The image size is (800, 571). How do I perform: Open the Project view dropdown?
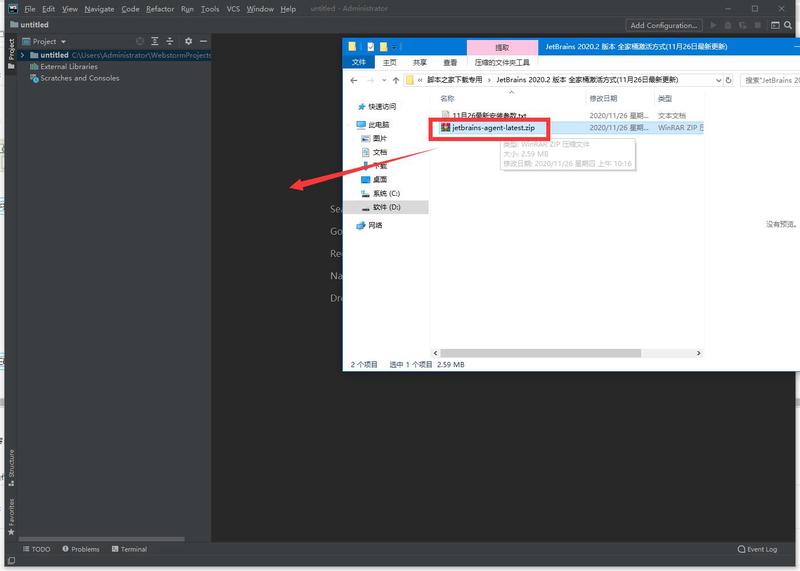click(44, 41)
